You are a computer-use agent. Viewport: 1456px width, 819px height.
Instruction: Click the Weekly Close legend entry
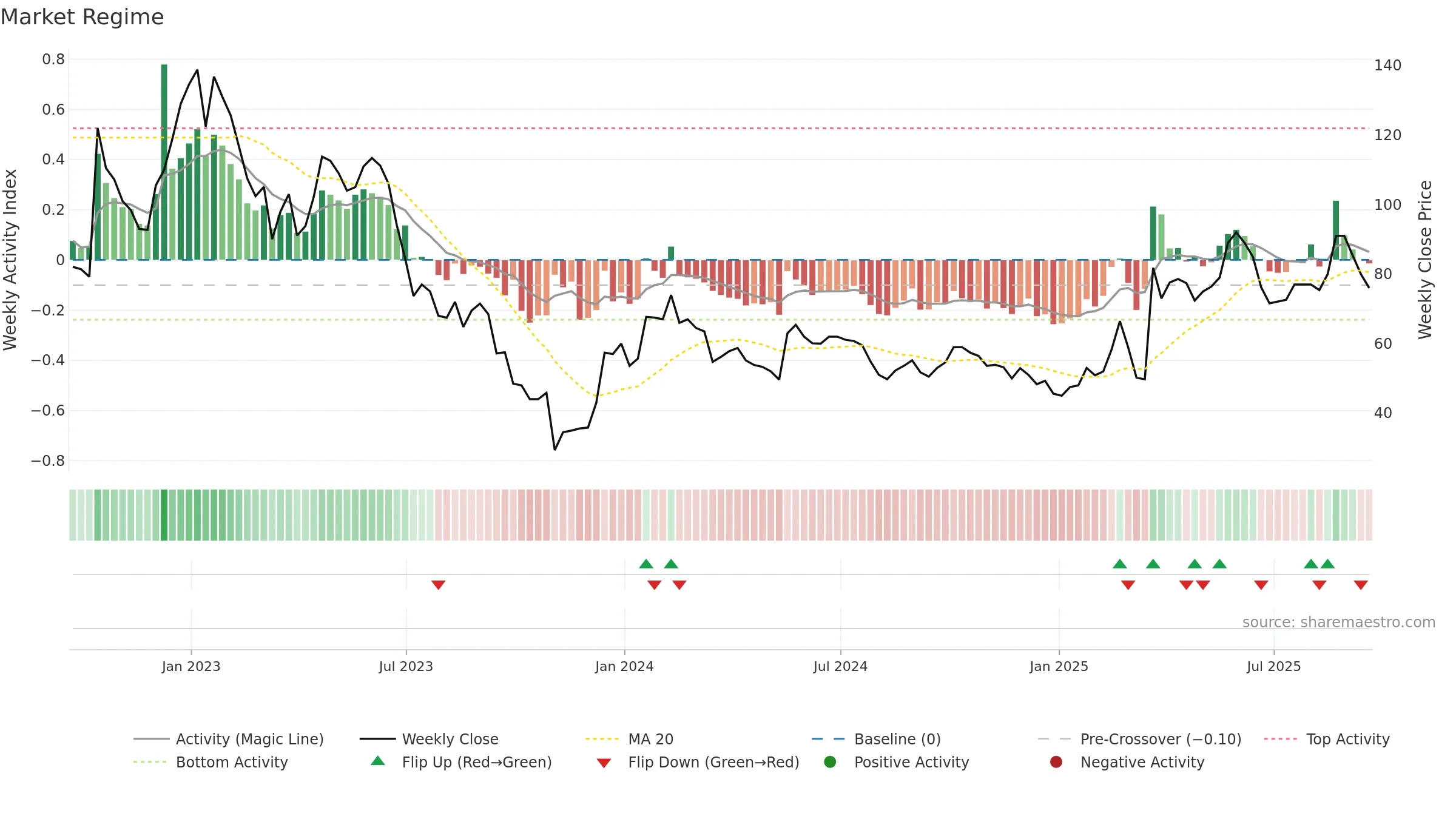coord(429,739)
